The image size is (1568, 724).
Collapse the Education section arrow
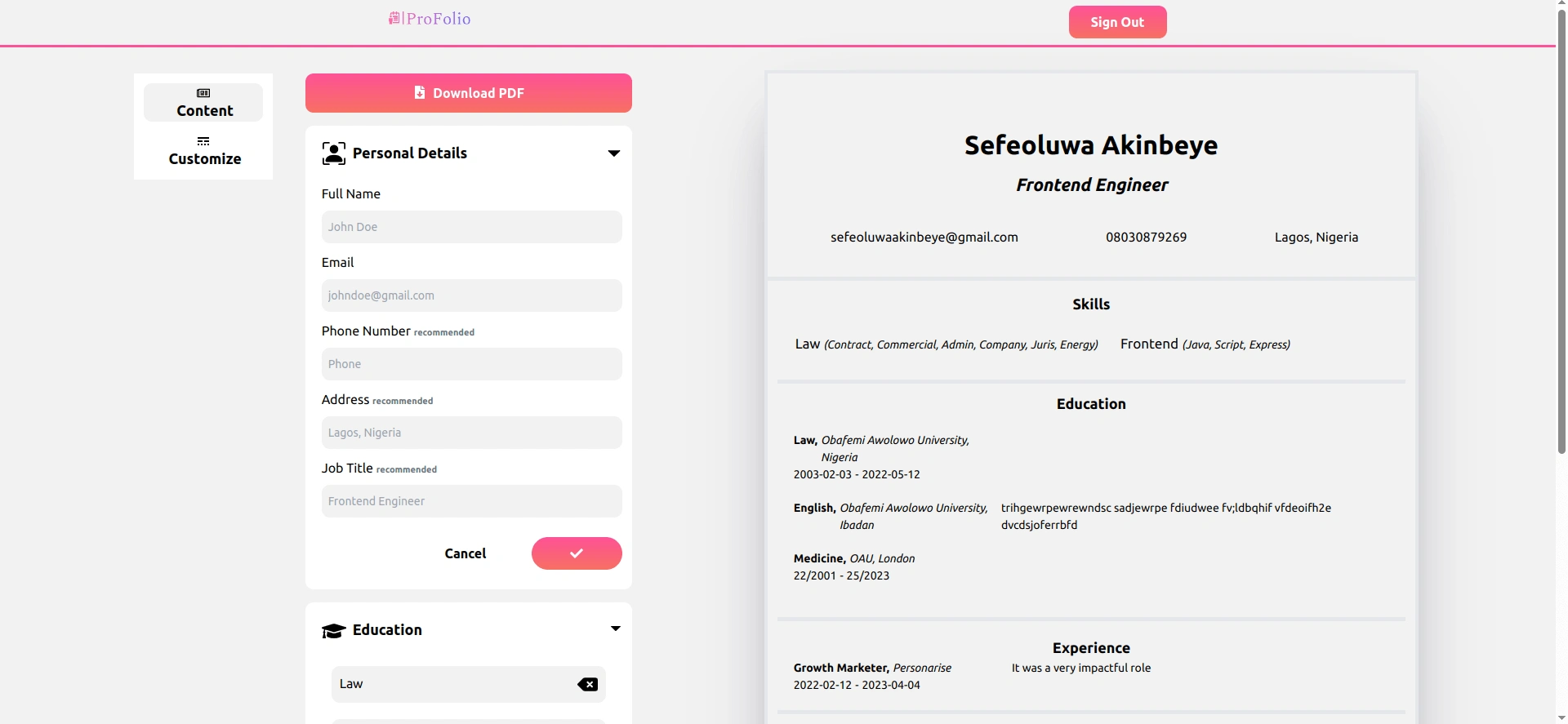(x=615, y=629)
